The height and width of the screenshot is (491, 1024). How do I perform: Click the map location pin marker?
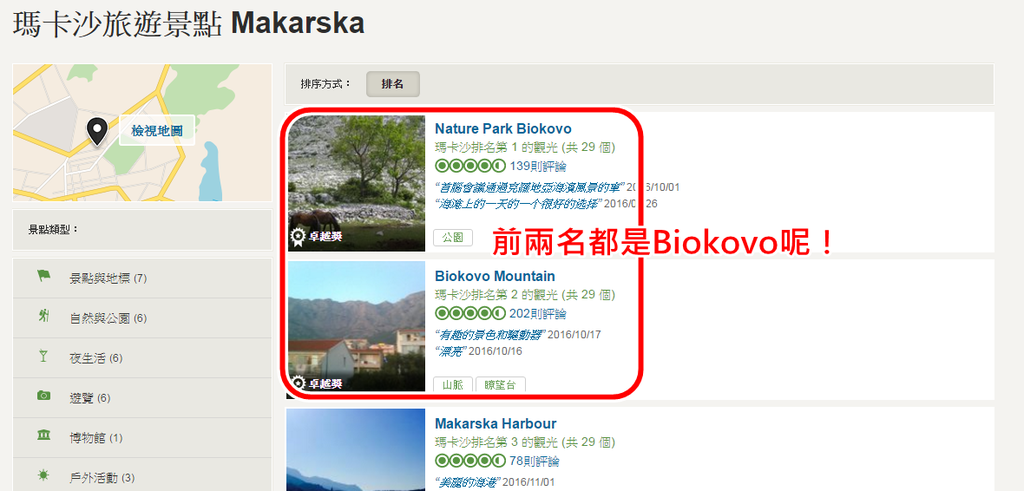(97, 131)
